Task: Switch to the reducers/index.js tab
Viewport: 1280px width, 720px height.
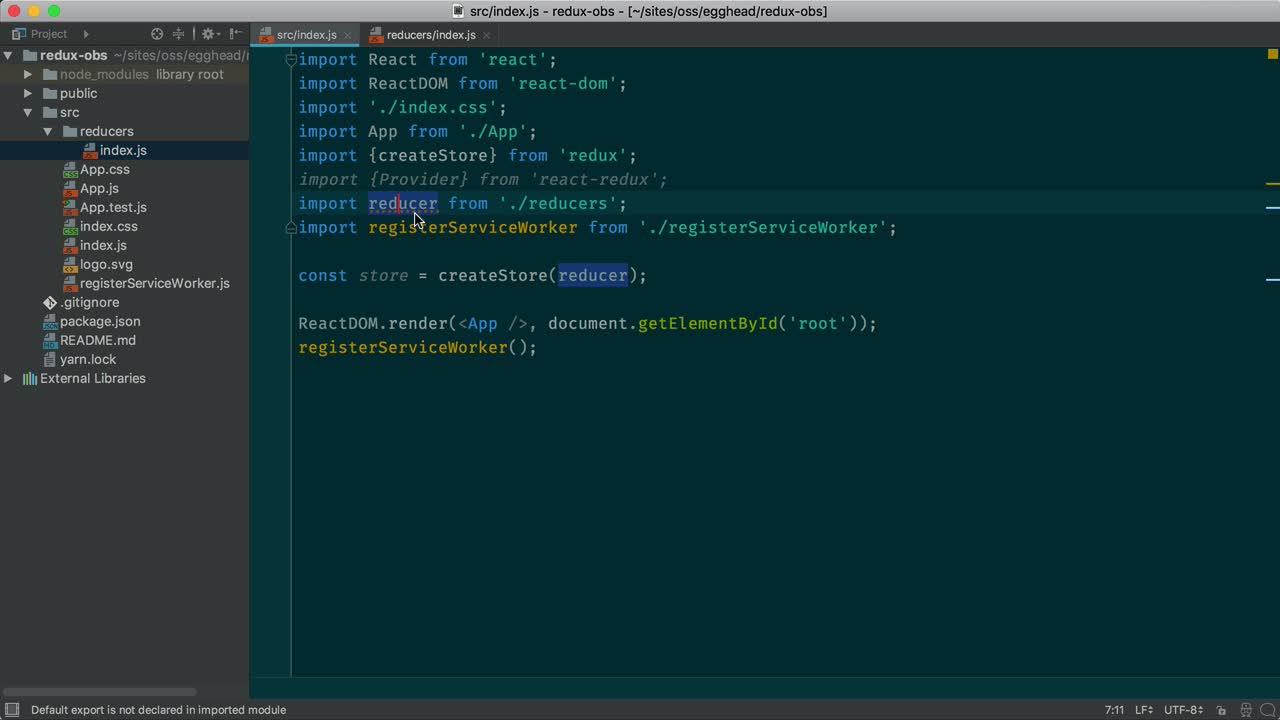Action: [x=430, y=35]
